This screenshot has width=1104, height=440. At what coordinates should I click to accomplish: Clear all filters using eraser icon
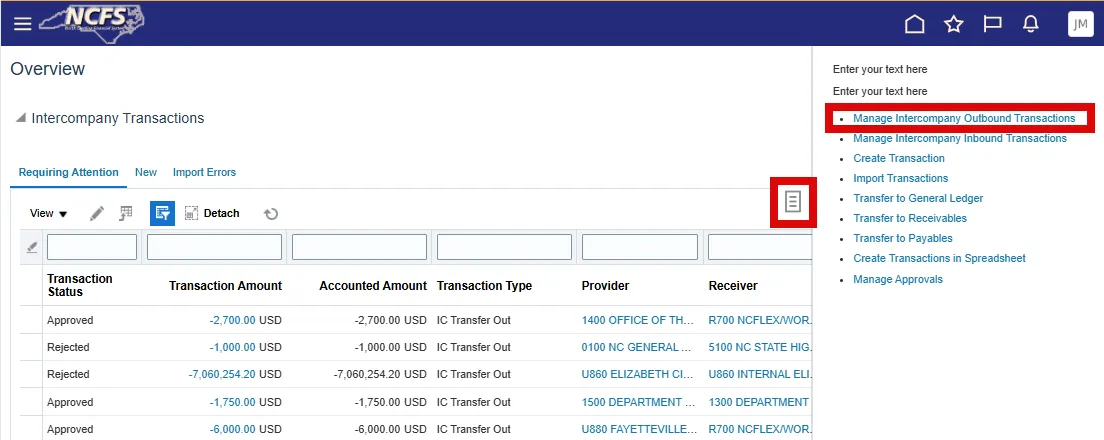click(32, 247)
